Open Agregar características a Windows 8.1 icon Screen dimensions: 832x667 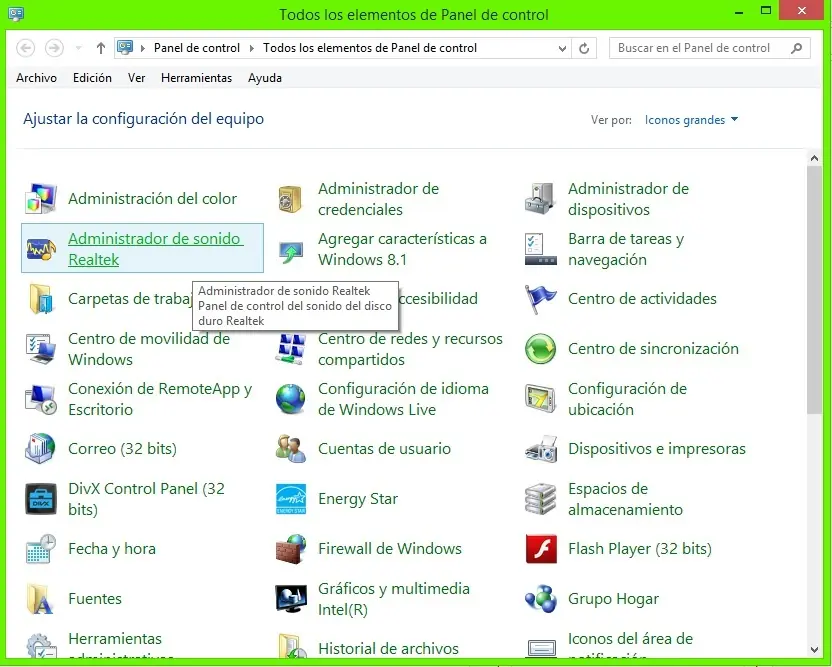290,252
